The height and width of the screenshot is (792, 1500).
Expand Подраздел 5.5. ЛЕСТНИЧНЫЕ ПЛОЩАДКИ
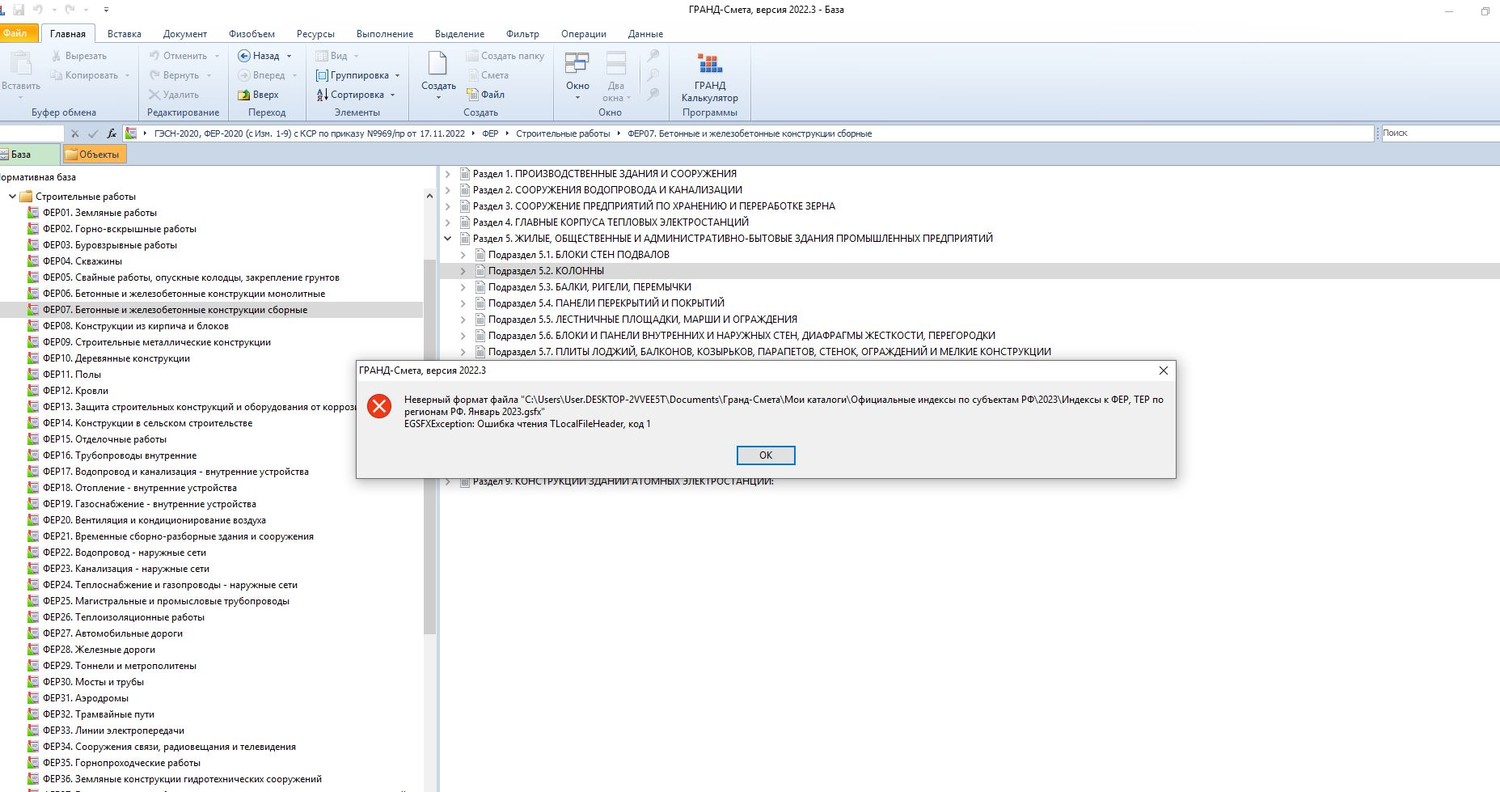463,320
